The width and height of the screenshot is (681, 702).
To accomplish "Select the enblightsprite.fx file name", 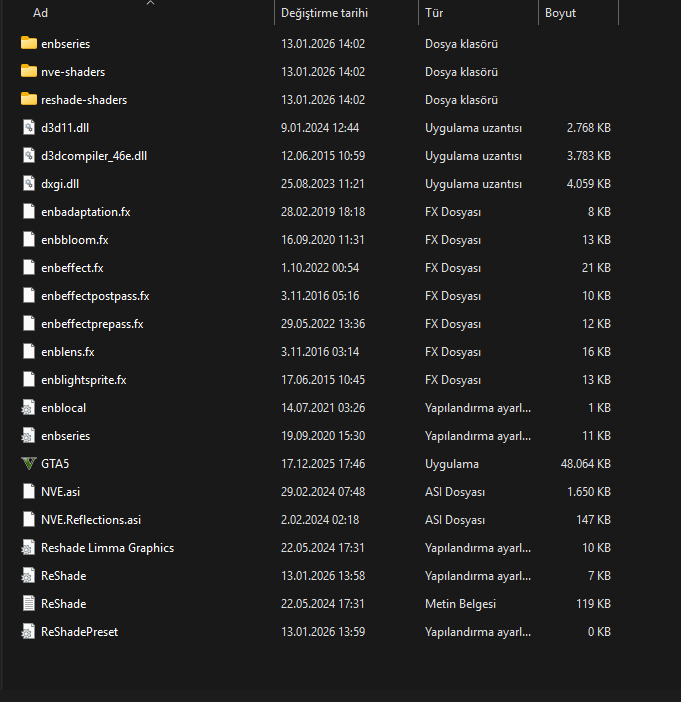I will point(84,380).
